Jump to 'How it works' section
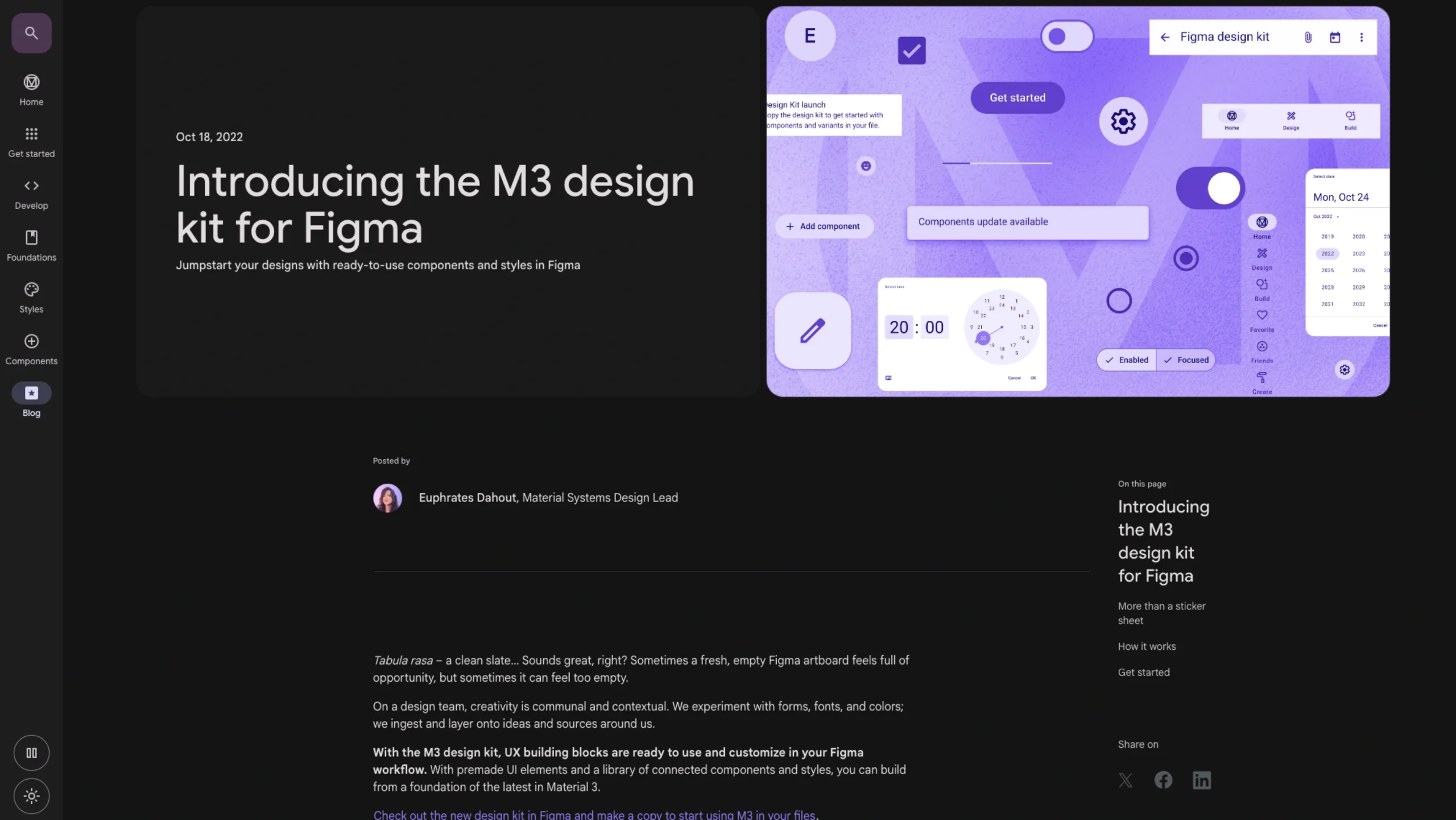The width and height of the screenshot is (1456, 820). tap(1147, 646)
